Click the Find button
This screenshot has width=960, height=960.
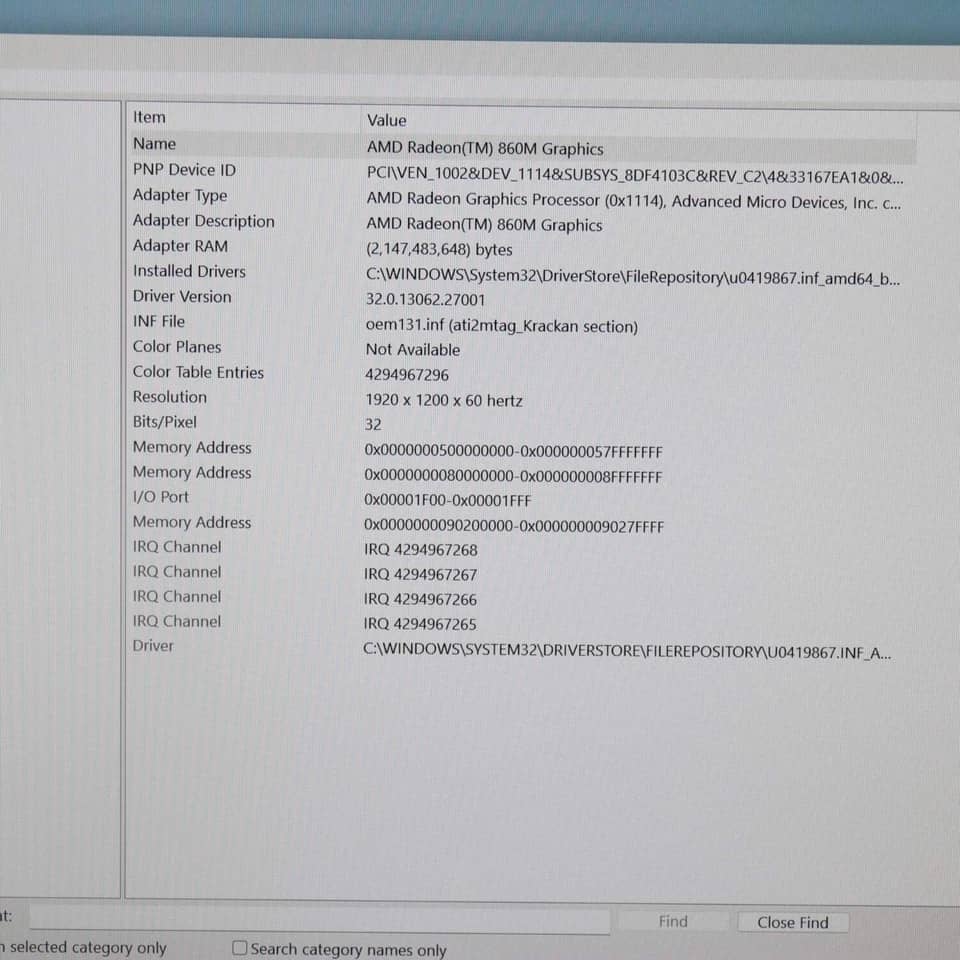click(x=673, y=921)
